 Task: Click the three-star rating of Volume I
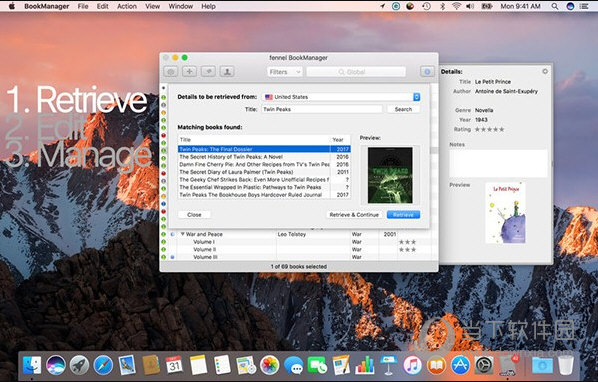coord(407,242)
